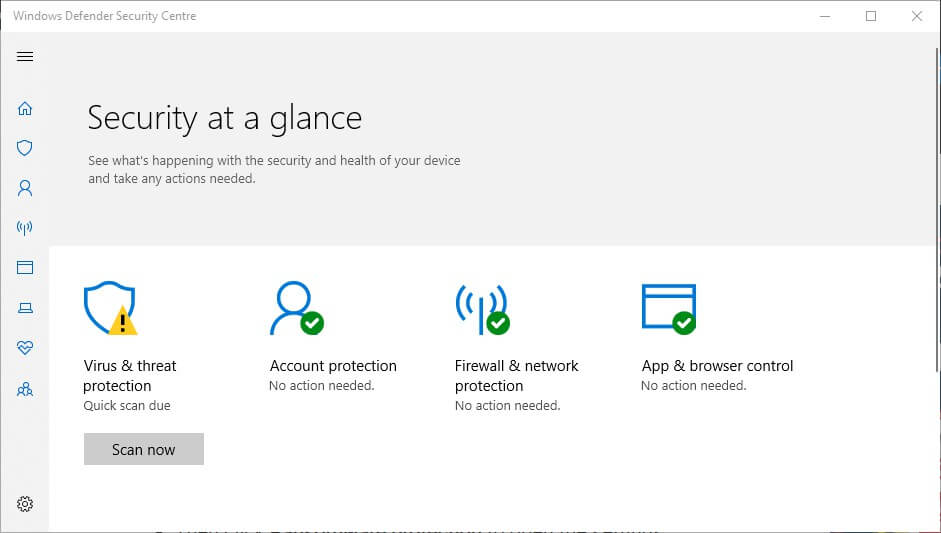Viewport: 941px width, 533px height.
Task: Open Family options sidebar people icon
Action: click(x=25, y=390)
